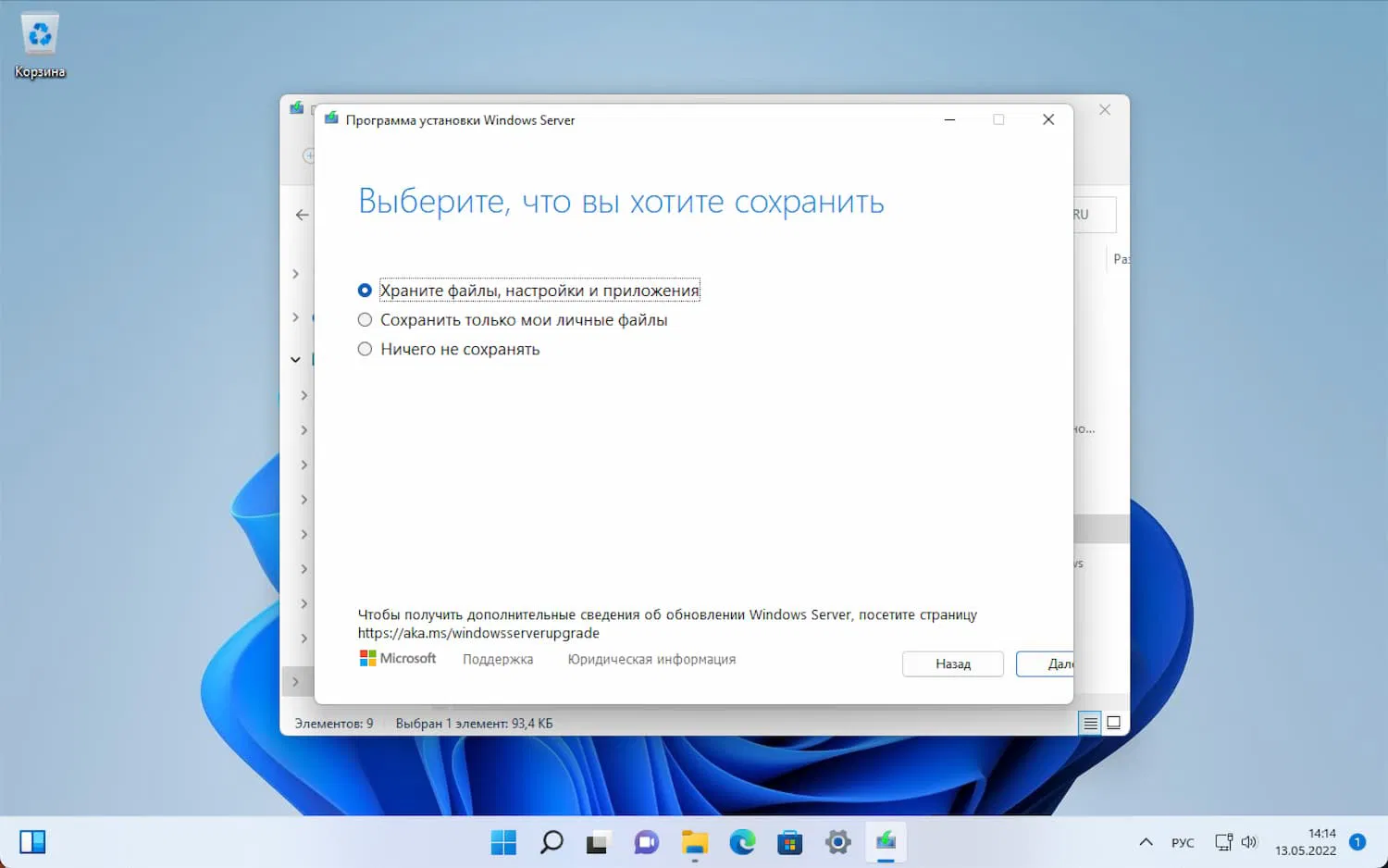
Task: Collapse the expanded node in Explorer tree
Action: point(295,360)
